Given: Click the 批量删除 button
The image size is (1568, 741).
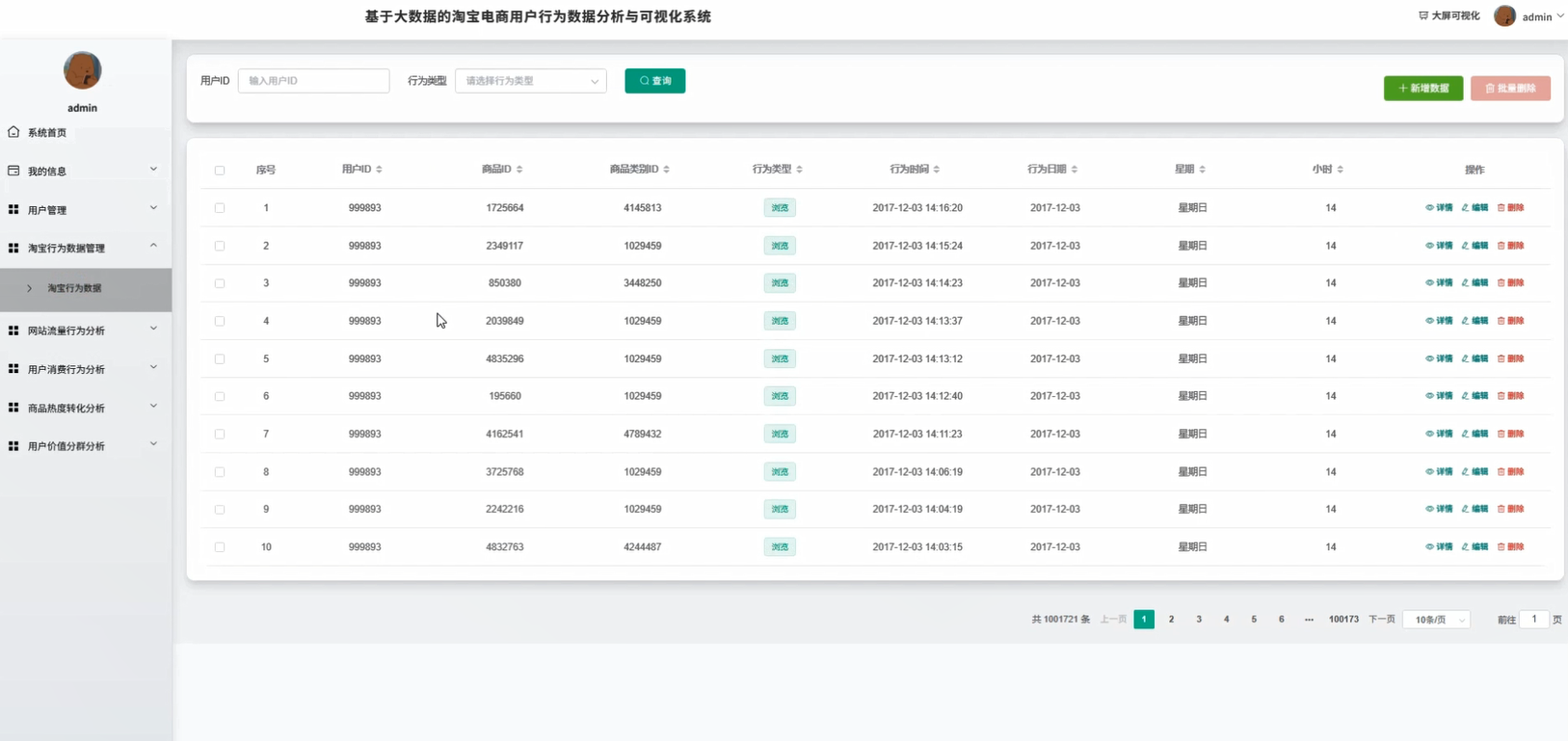Looking at the screenshot, I should pyautogui.click(x=1510, y=89).
